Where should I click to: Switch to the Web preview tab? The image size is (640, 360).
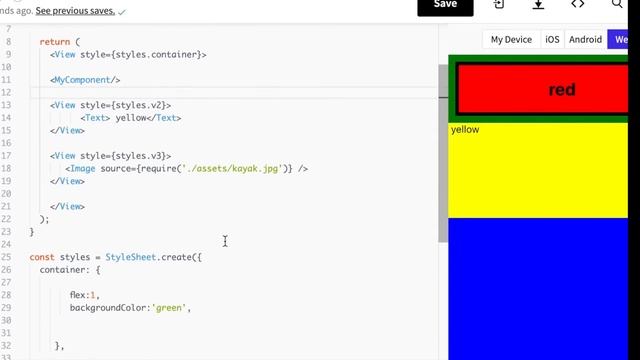(618, 40)
